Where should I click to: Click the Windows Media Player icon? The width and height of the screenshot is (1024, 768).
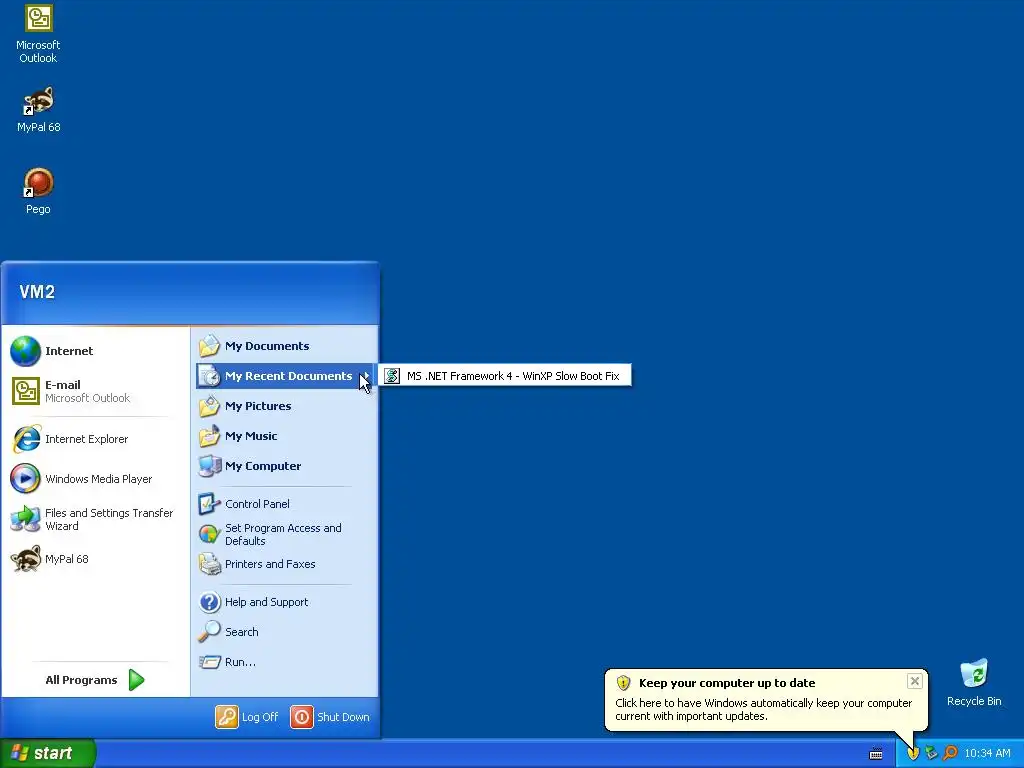25,479
